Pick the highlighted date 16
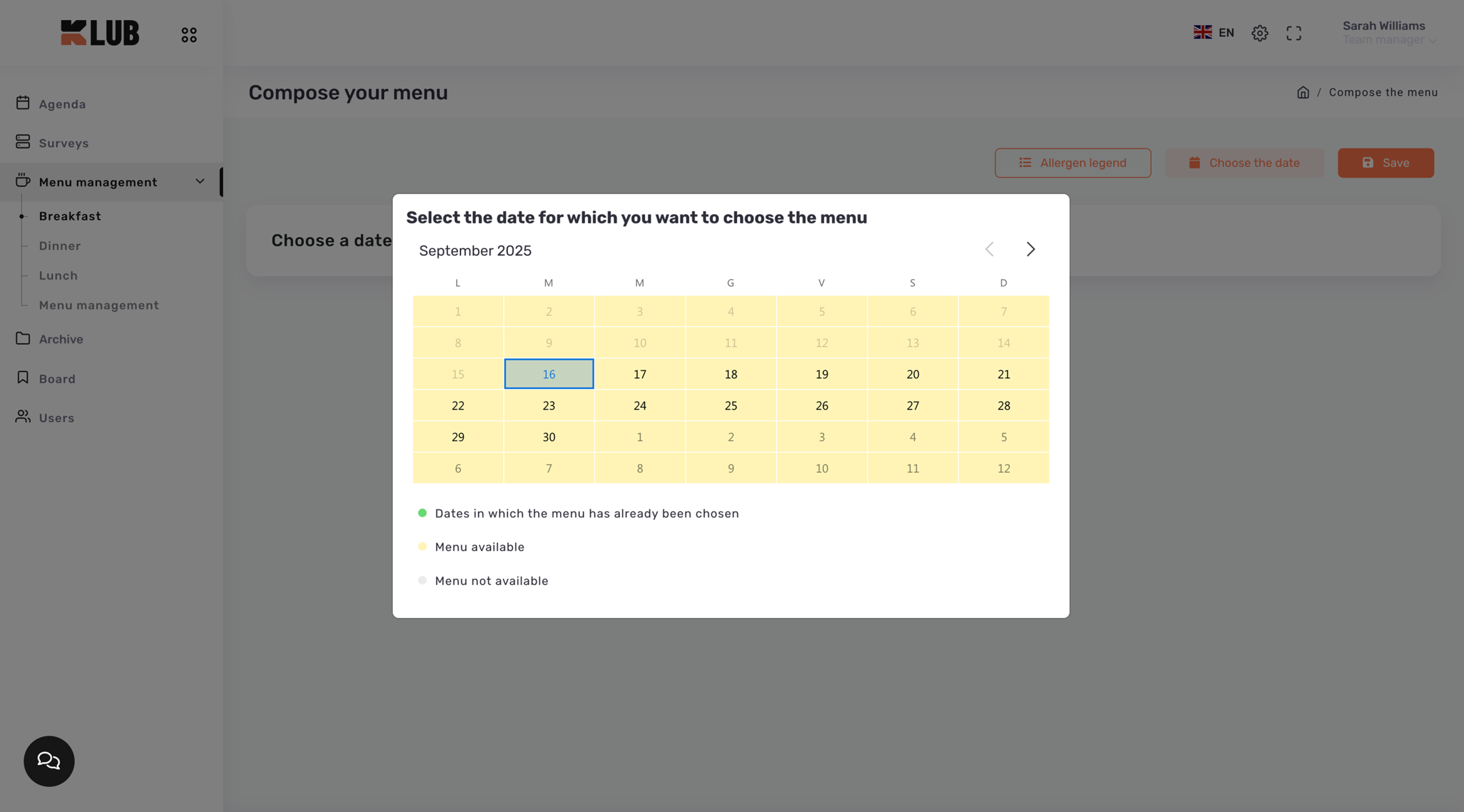Image resolution: width=1464 pixels, height=812 pixels. [x=548, y=374]
